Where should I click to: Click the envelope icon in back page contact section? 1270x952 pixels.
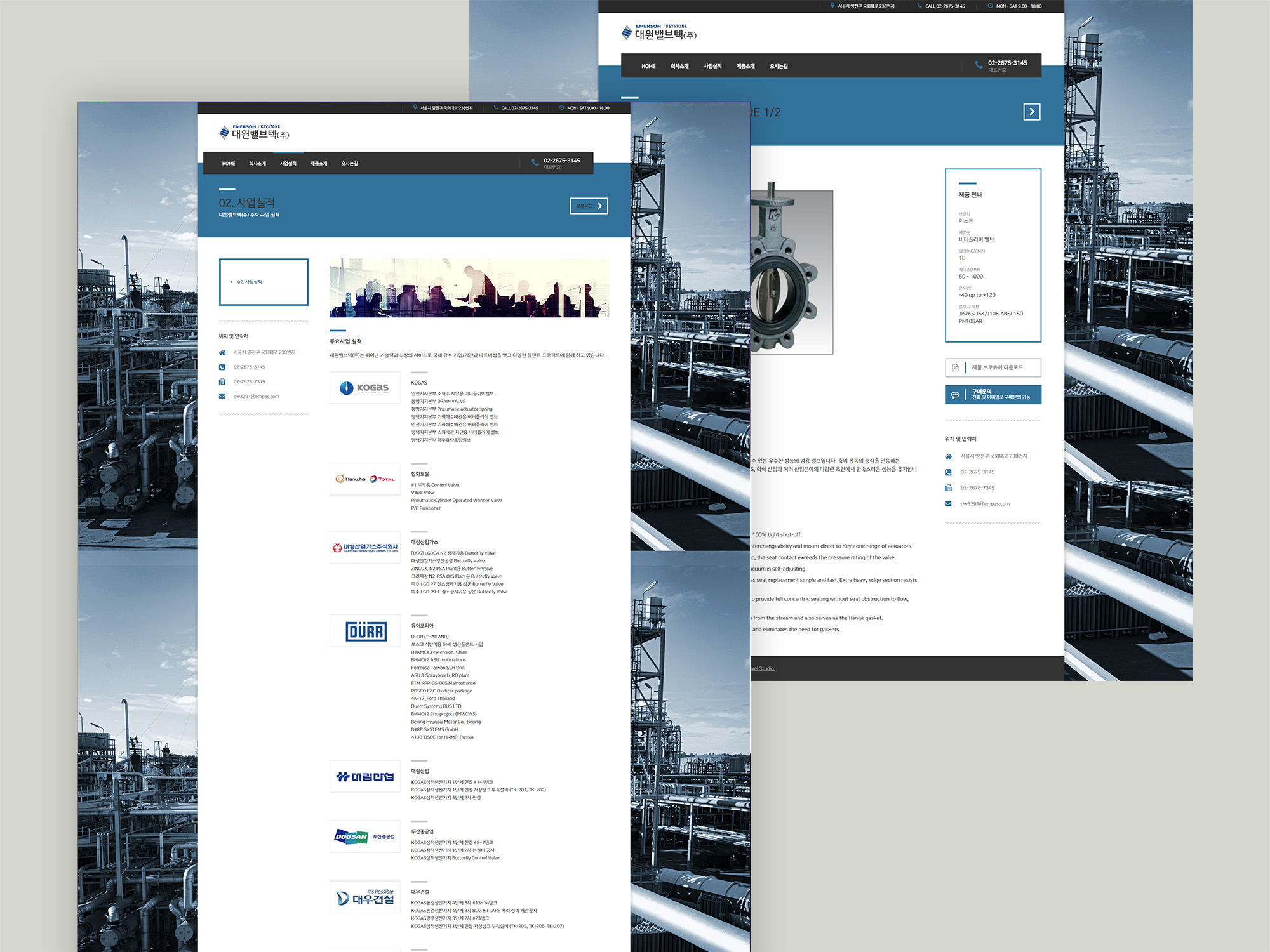click(948, 504)
